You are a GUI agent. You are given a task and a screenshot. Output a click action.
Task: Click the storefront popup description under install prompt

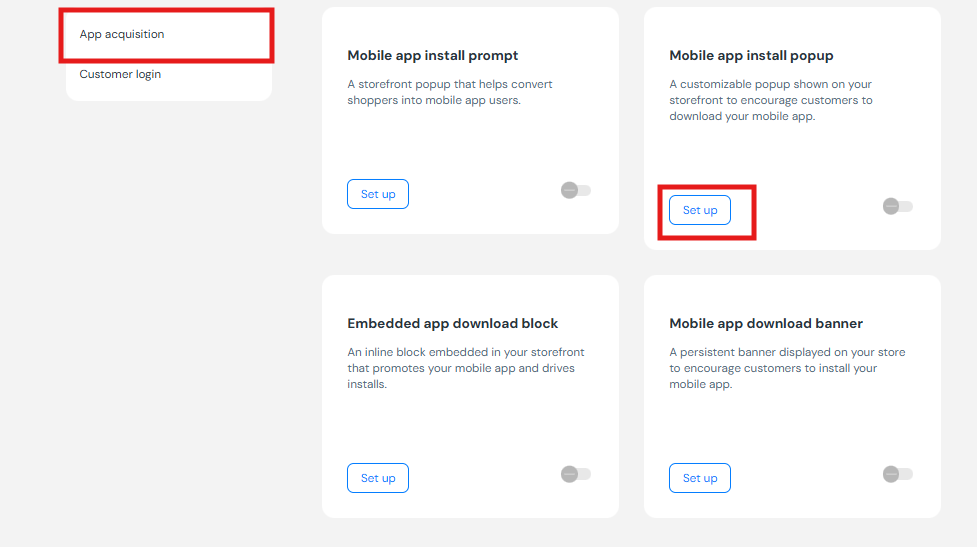450,92
